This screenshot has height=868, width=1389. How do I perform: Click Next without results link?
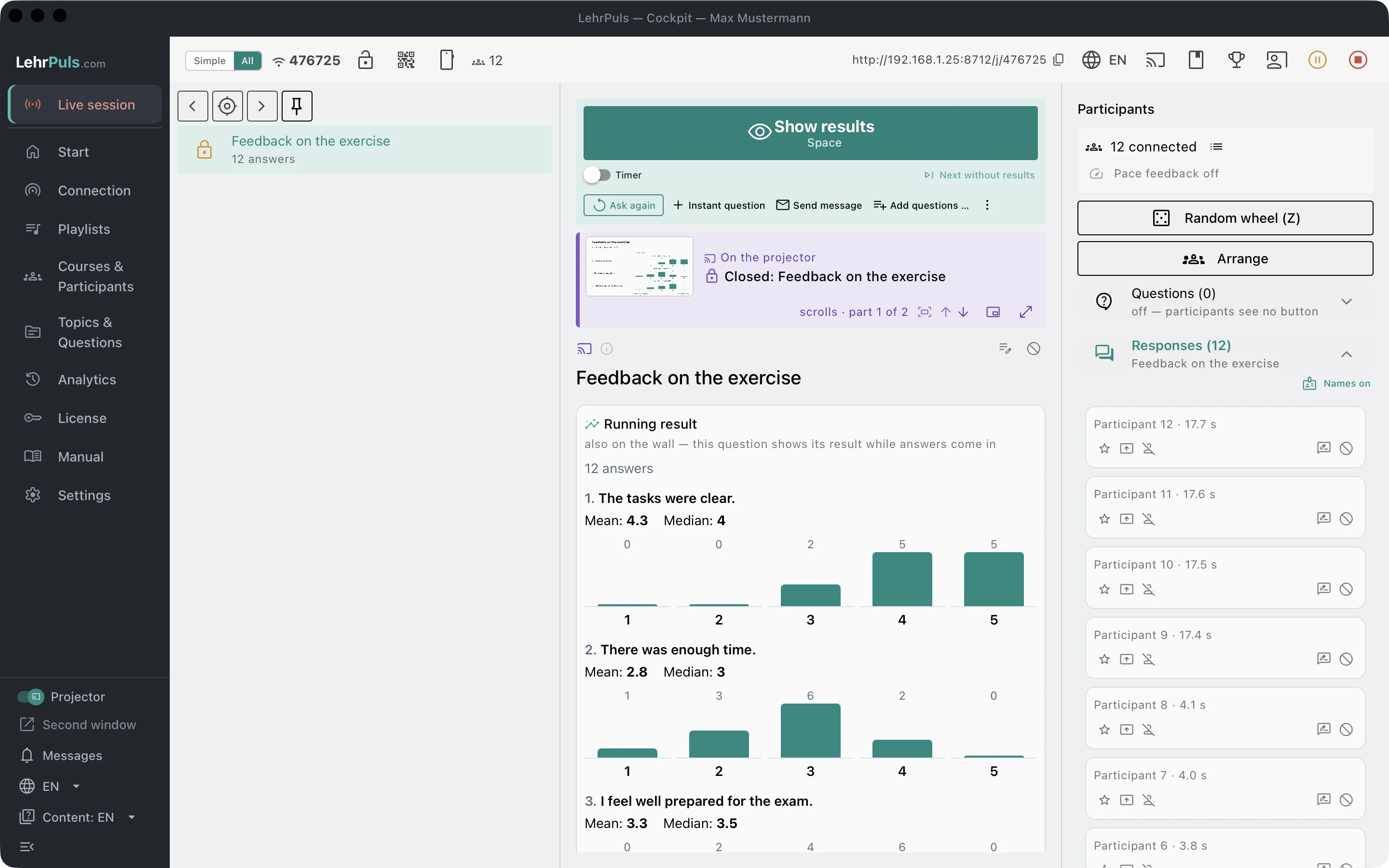click(979, 175)
